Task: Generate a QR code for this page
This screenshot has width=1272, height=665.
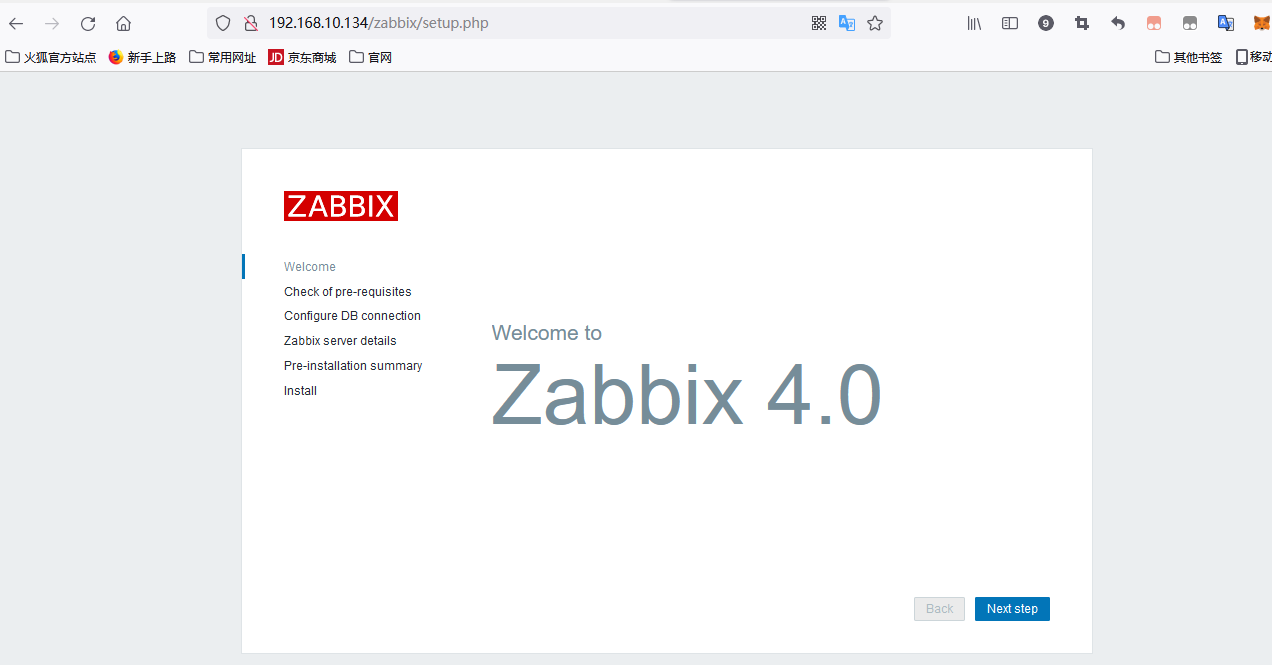Action: (x=819, y=23)
